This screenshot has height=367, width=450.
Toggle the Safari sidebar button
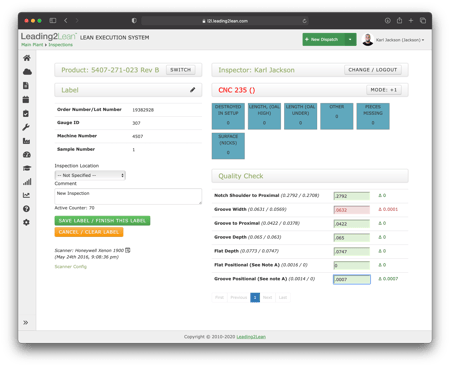point(53,21)
